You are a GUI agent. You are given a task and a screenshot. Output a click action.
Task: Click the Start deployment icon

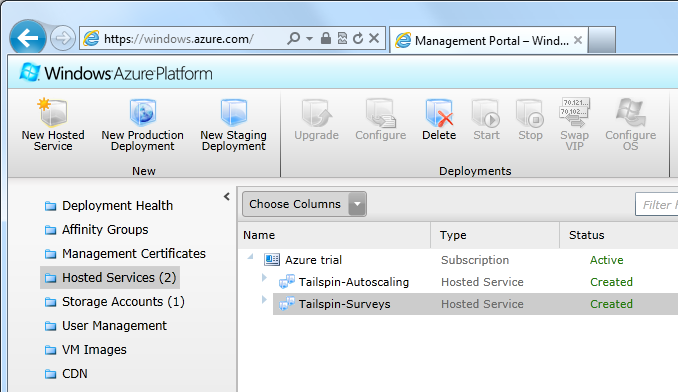click(x=486, y=112)
